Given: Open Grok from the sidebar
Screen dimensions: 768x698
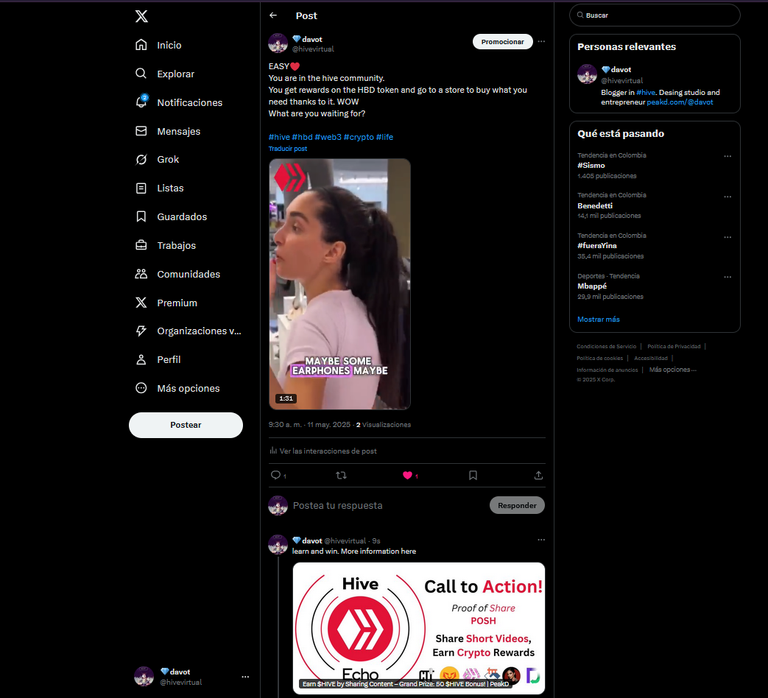Looking at the screenshot, I should tap(157, 159).
